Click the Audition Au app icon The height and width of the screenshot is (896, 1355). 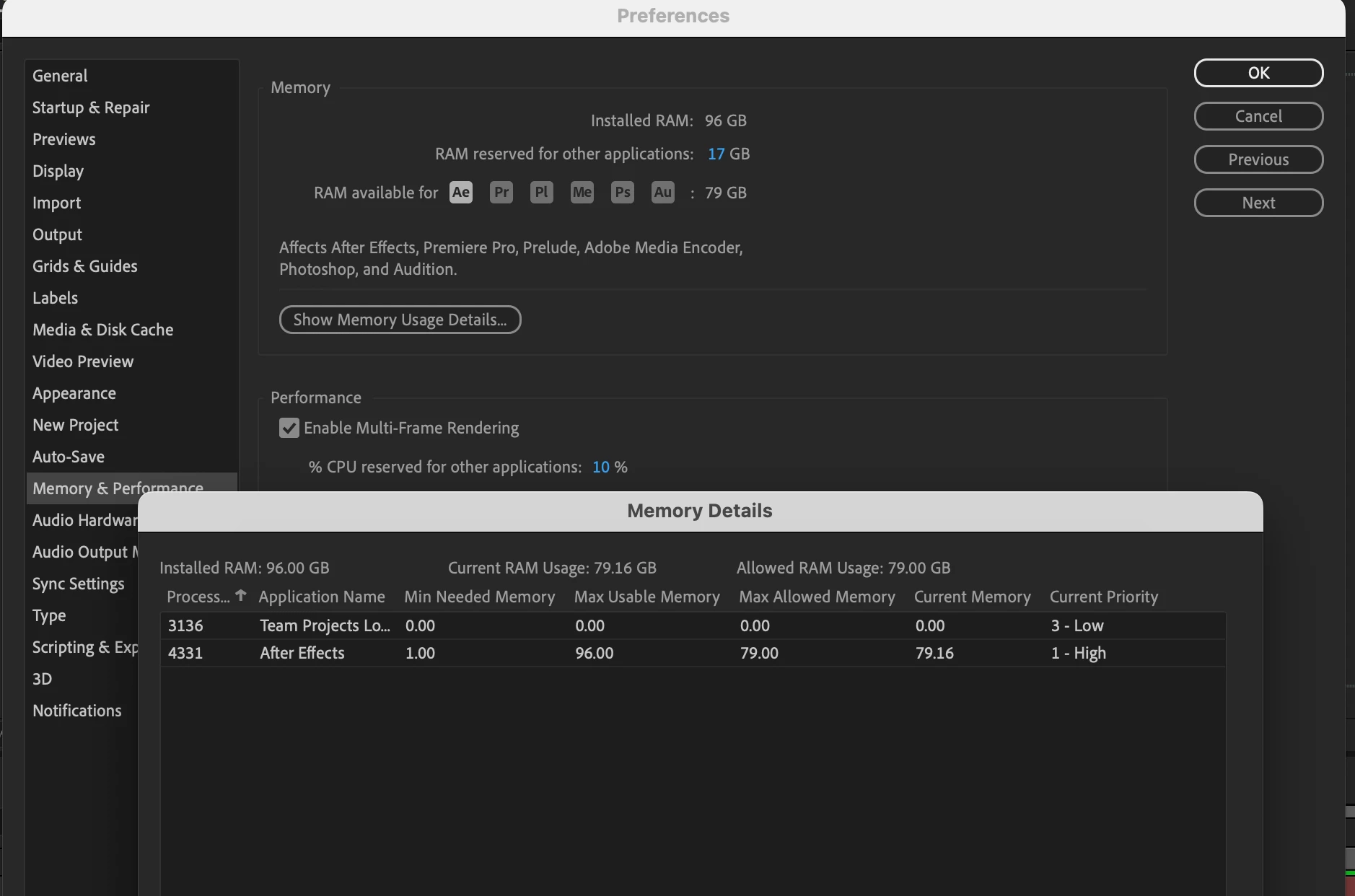pos(662,193)
